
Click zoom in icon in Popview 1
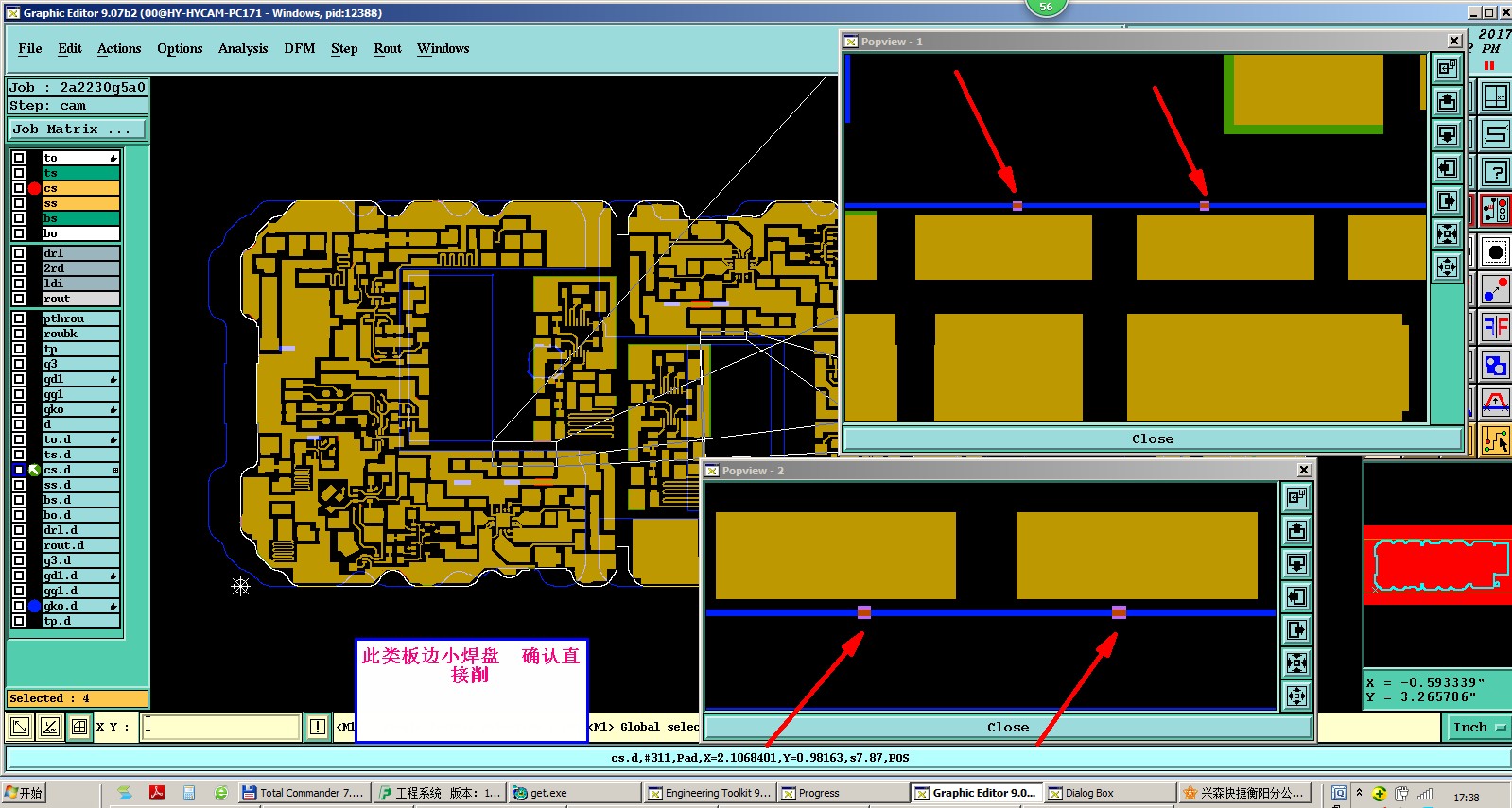point(1447,234)
